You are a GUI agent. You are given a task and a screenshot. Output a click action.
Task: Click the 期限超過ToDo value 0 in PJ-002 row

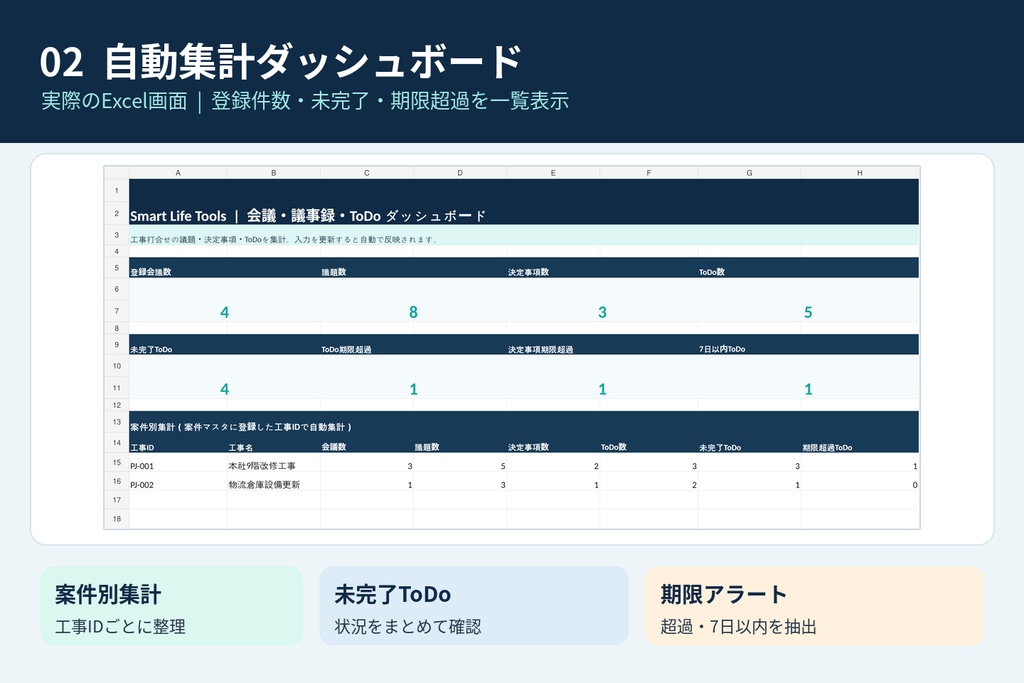point(915,485)
